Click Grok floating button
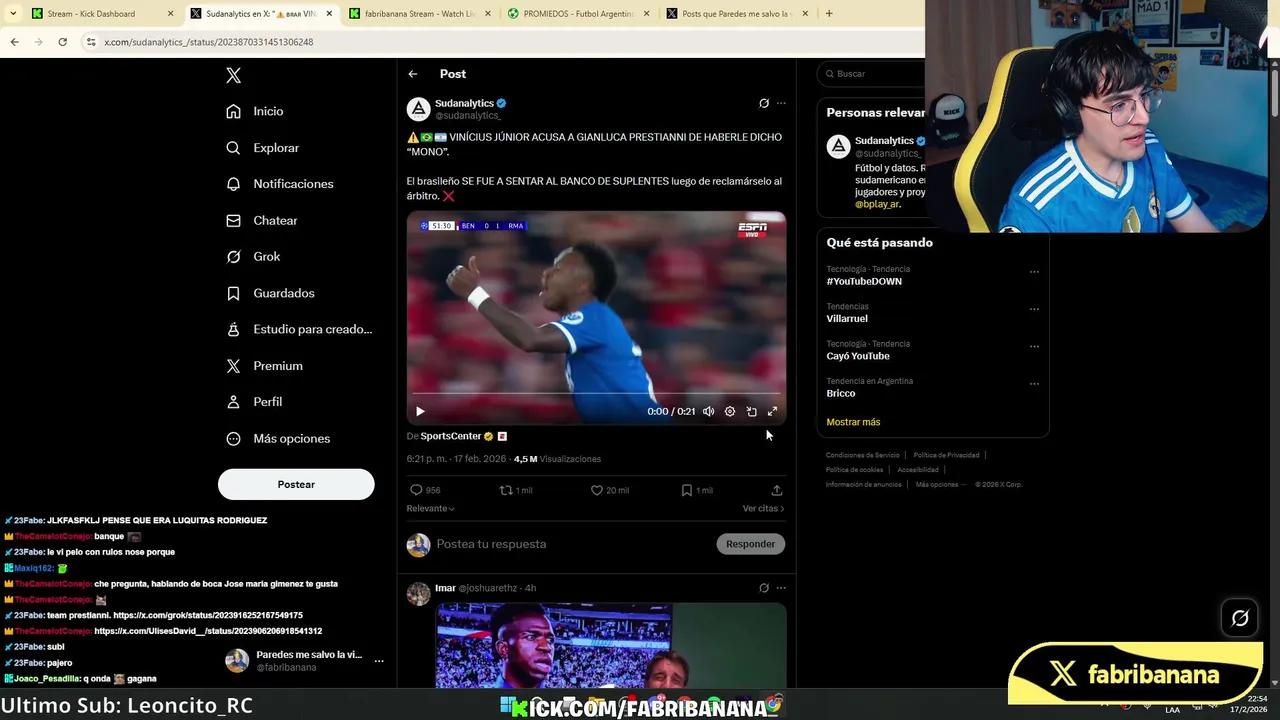Screen dimensions: 1280x720 point(1240,619)
